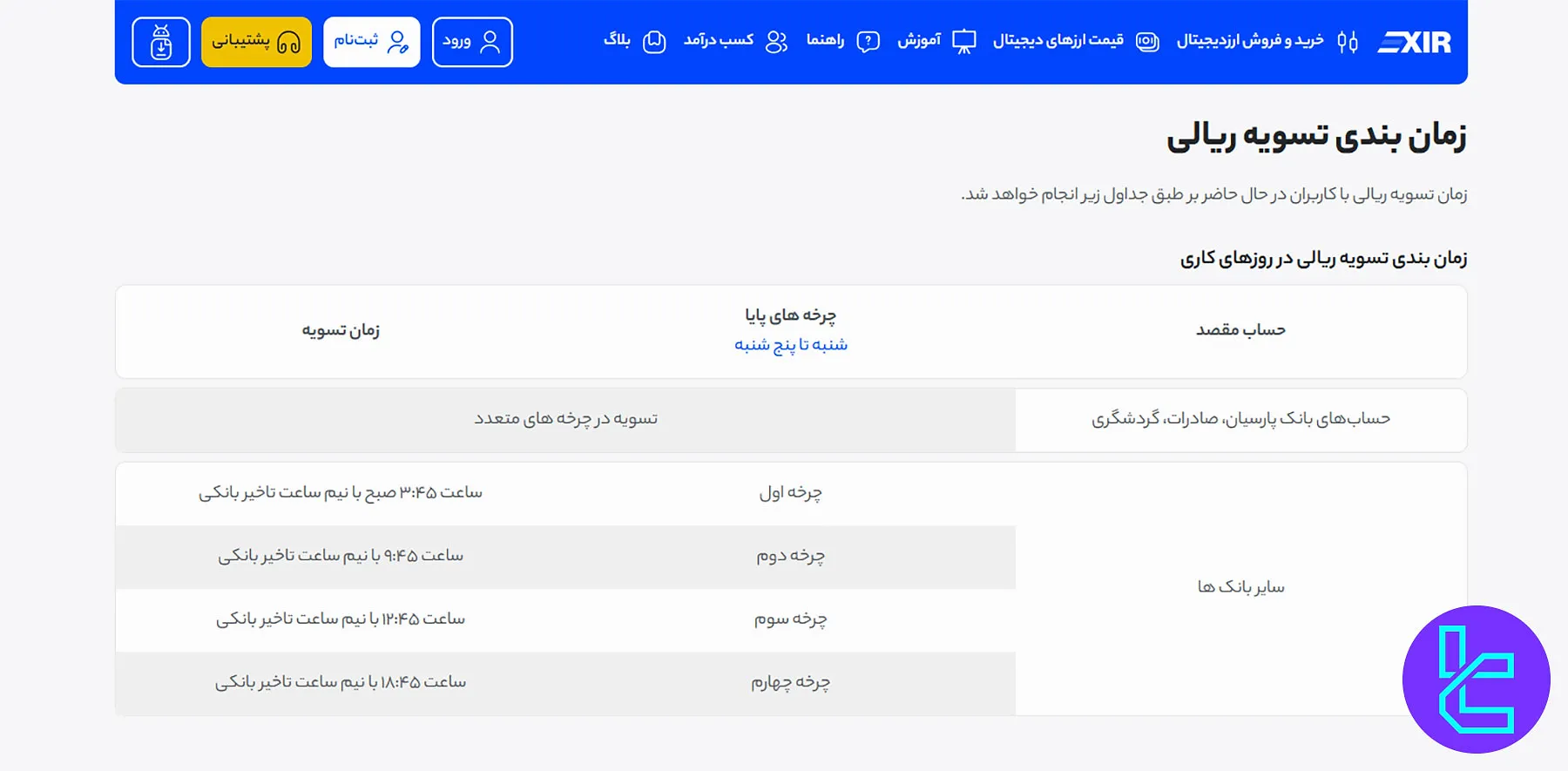
Task: Click the حساب مقصد column header
Action: point(1240,330)
